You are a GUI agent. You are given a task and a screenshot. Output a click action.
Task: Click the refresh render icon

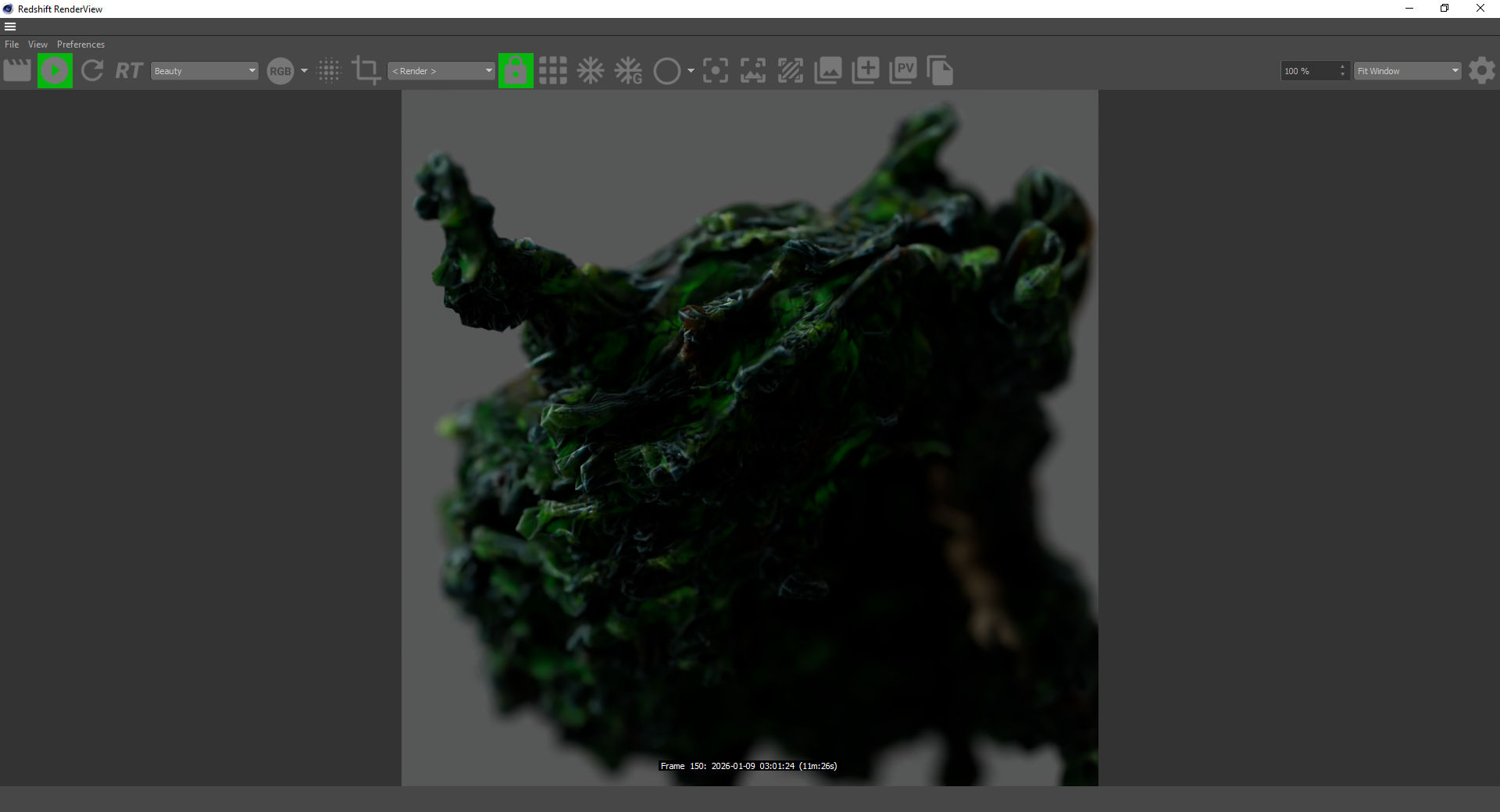tap(92, 71)
